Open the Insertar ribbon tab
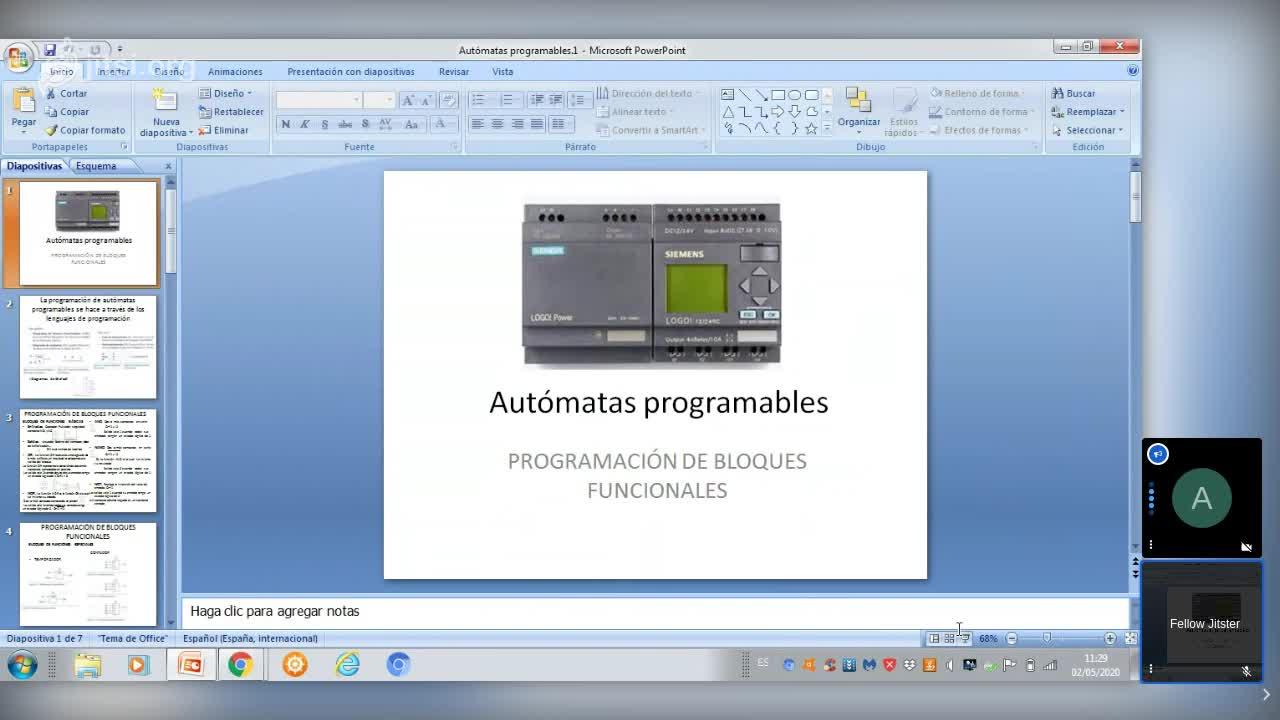This screenshot has height=720, width=1280. click(114, 72)
